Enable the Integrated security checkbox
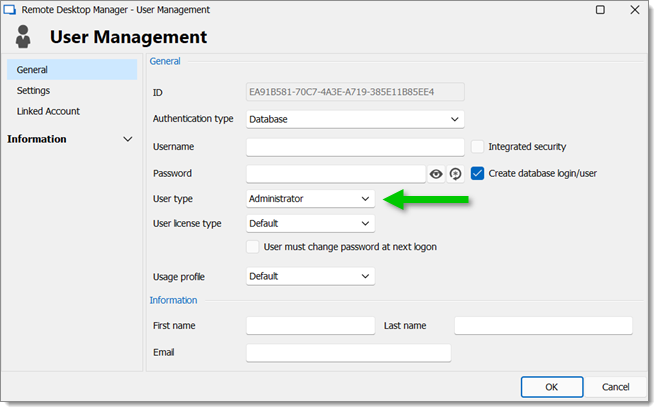 tap(477, 147)
